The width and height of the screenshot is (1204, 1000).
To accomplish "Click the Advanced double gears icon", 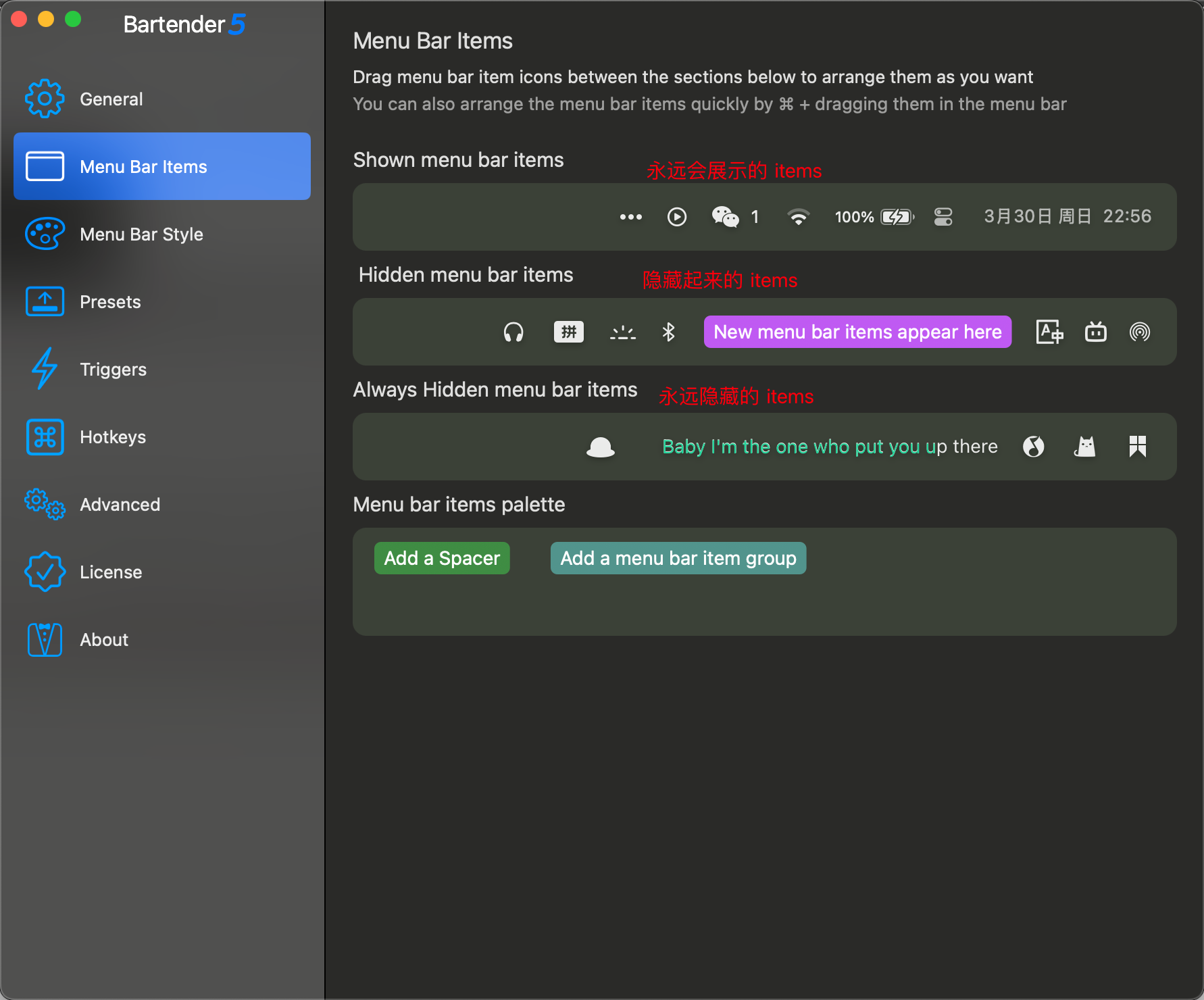I will click(45, 504).
